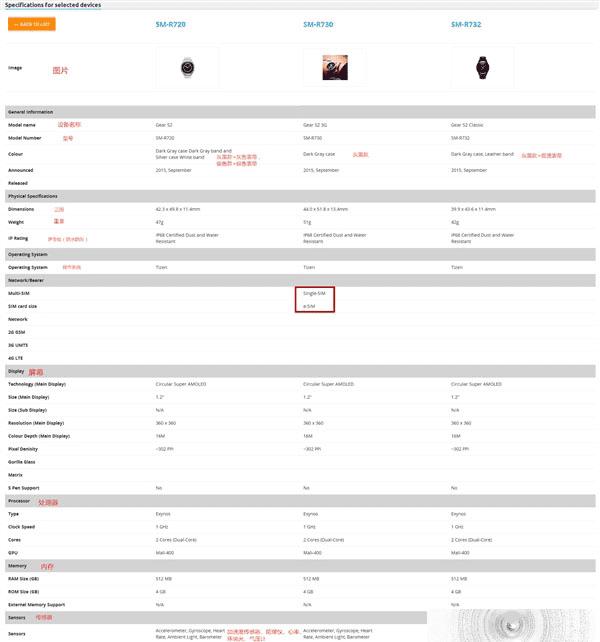Click the 'Resolution (Main Display)' row label
Viewport: 600px width, 642px height.
coord(36,423)
